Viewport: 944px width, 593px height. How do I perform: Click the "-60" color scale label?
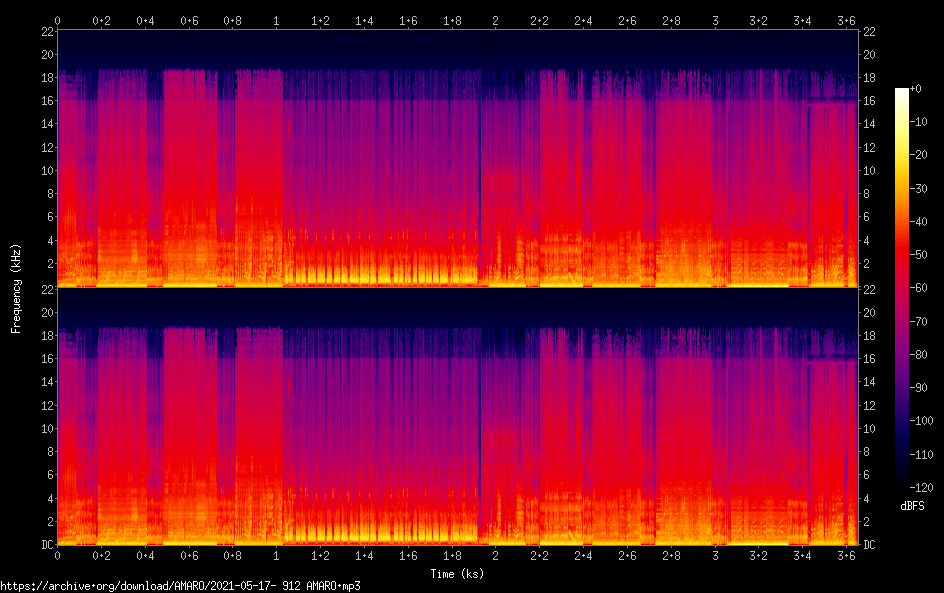pyautogui.click(x=919, y=288)
